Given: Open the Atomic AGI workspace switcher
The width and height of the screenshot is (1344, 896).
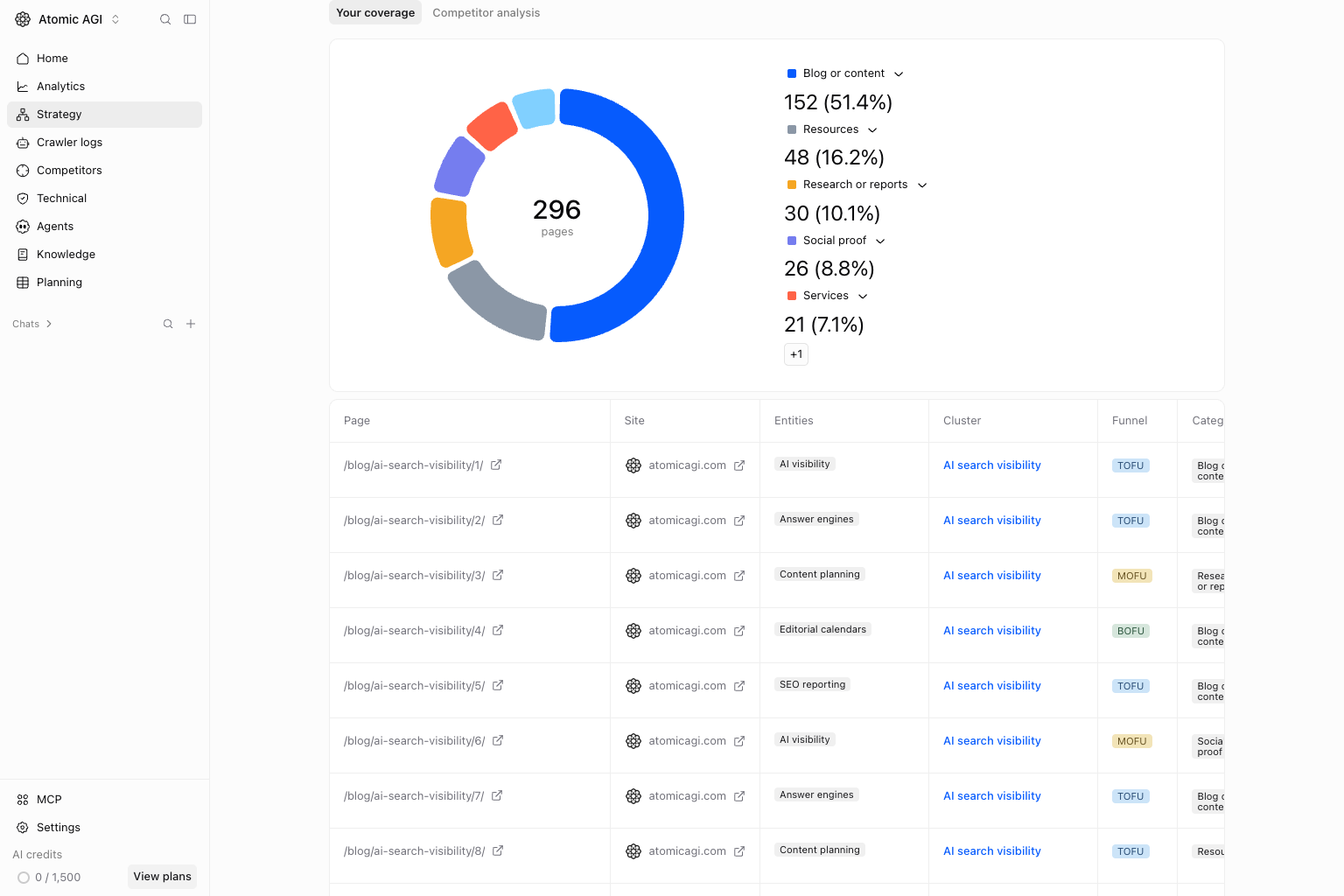Looking at the screenshot, I should 68,19.
